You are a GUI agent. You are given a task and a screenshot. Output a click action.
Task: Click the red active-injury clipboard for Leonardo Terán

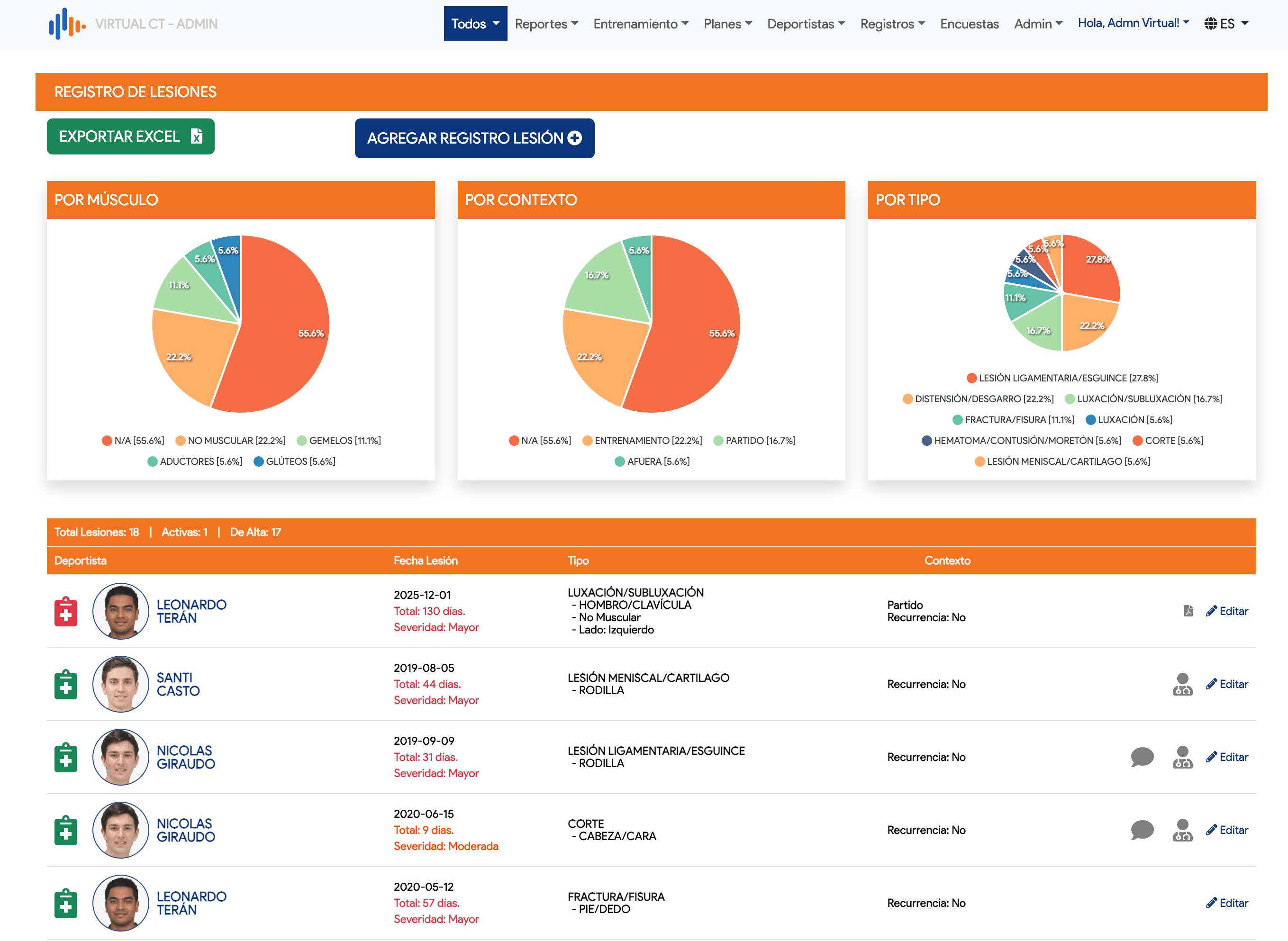(65, 611)
